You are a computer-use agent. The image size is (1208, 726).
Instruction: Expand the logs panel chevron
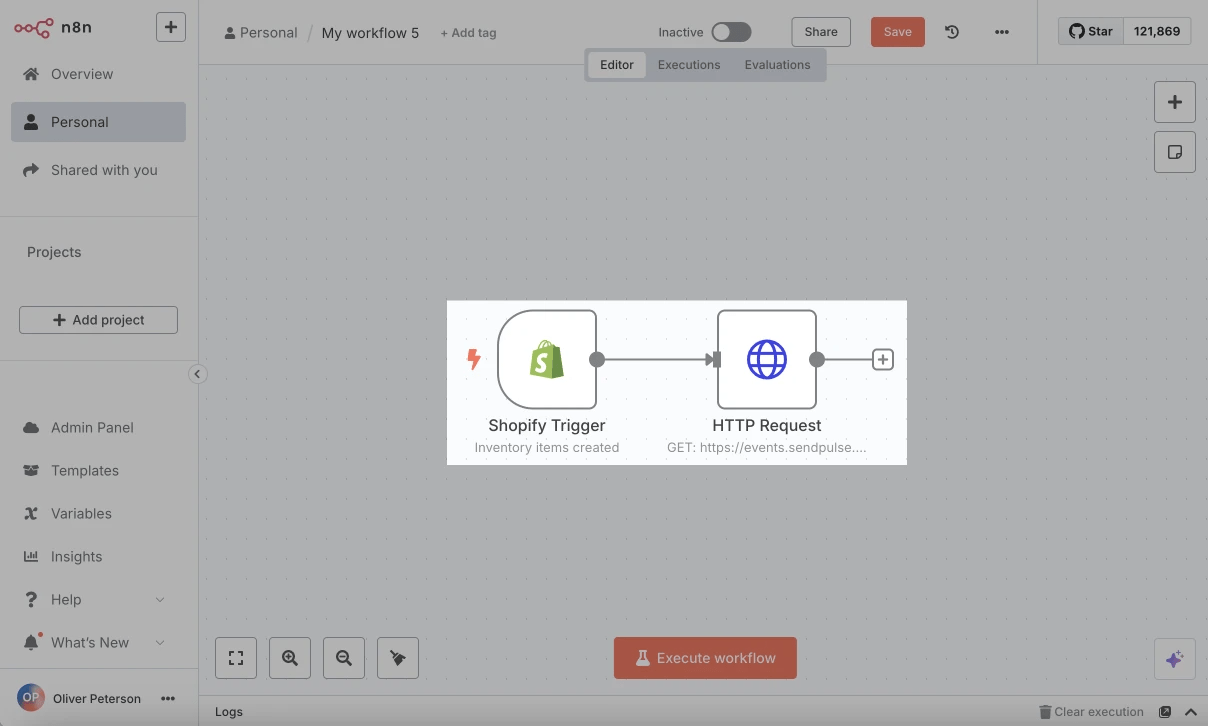coord(1191,712)
